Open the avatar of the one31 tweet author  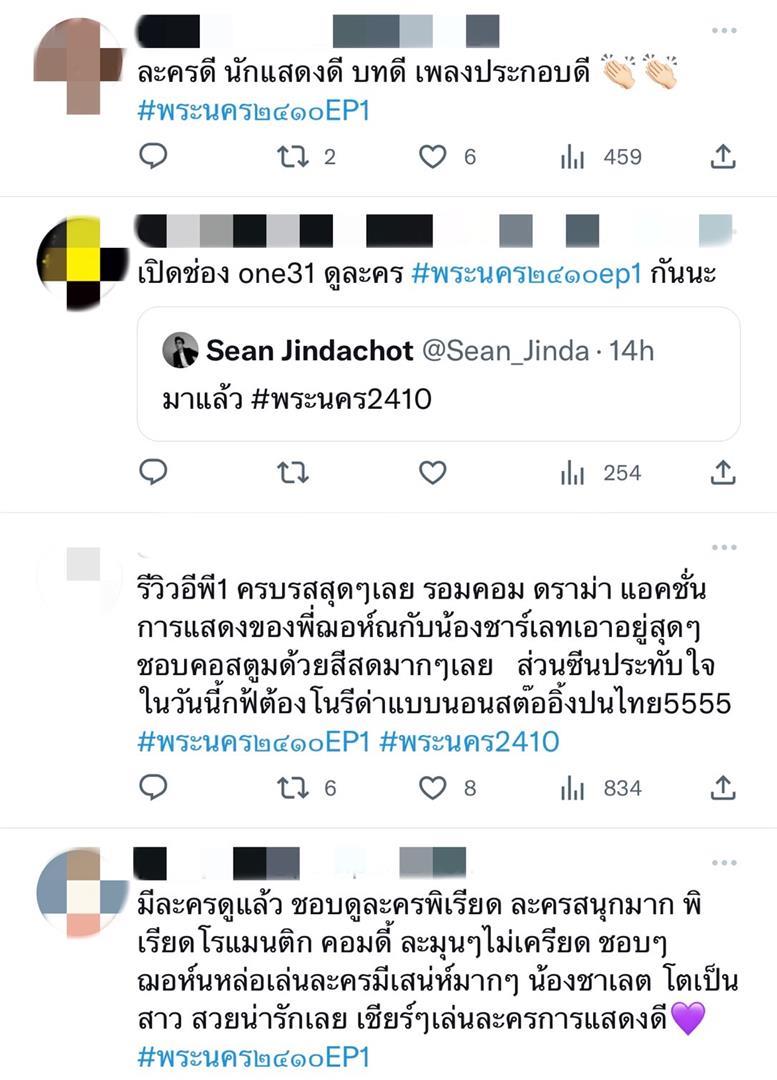[80, 262]
